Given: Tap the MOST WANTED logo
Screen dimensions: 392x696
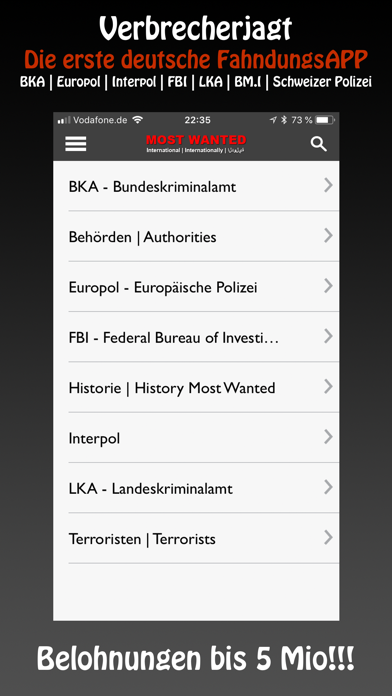Looking at the screenshot, I should (196, 144).
